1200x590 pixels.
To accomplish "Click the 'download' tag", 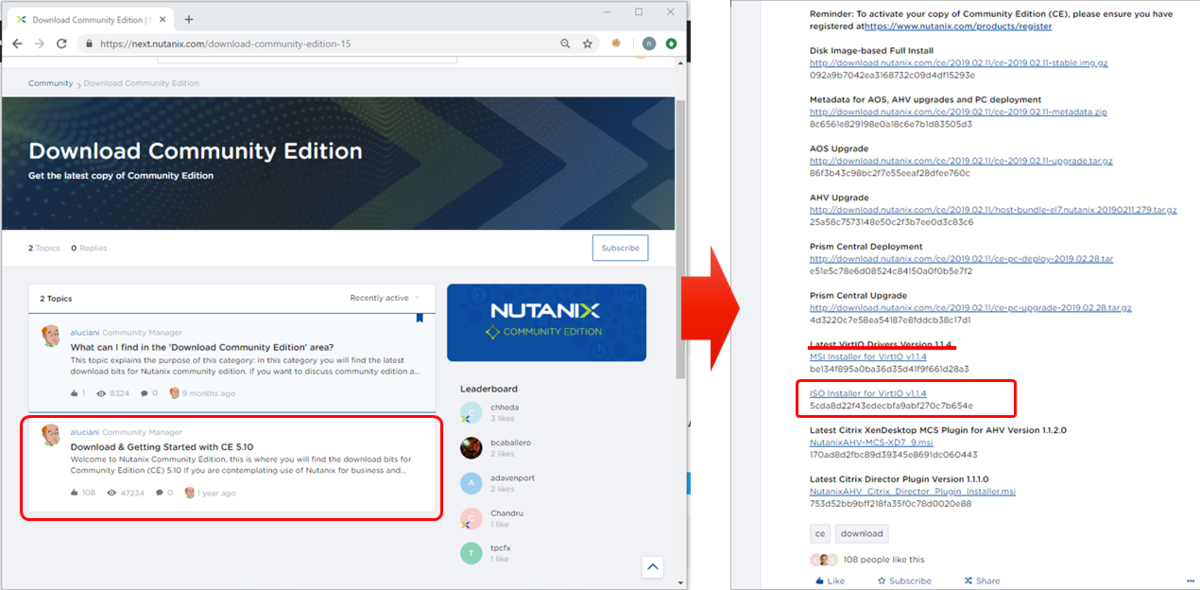I will click(x=861, y=533).
